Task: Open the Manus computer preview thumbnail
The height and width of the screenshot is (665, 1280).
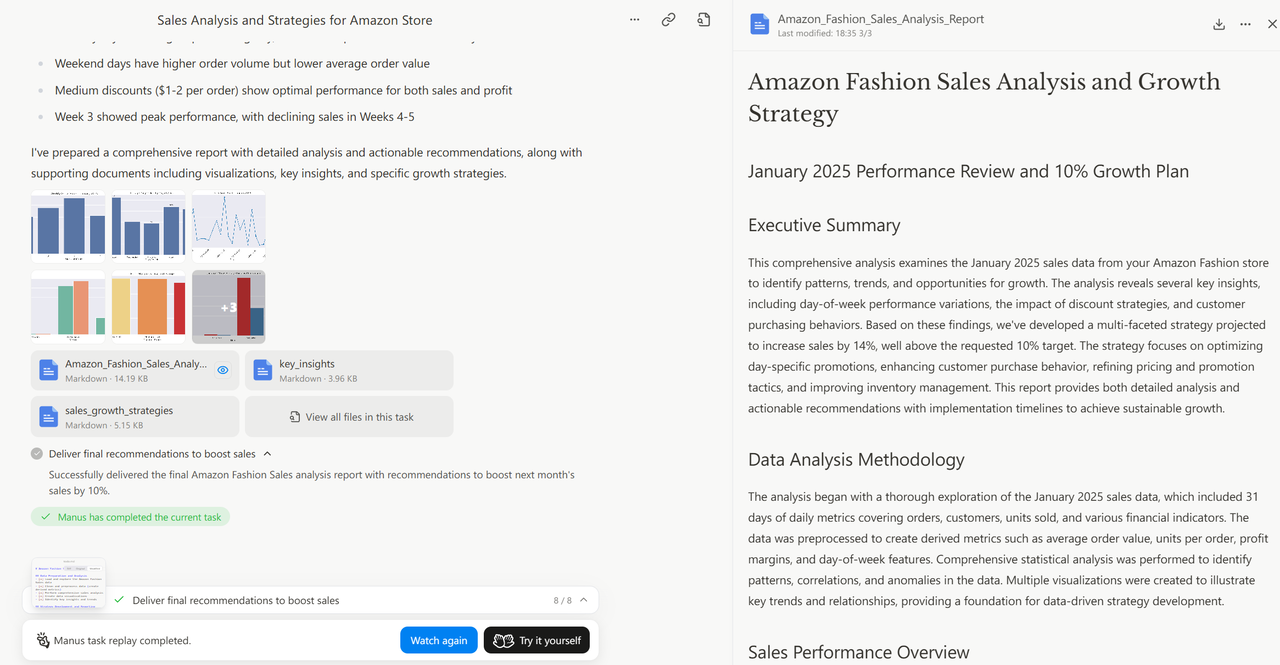Action: click(x=68, y=582)
